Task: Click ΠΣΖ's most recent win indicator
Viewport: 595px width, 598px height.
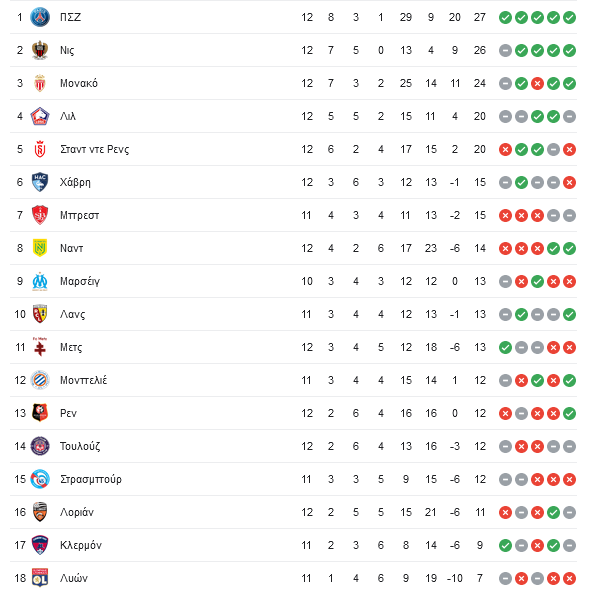Action: (569, 18)
